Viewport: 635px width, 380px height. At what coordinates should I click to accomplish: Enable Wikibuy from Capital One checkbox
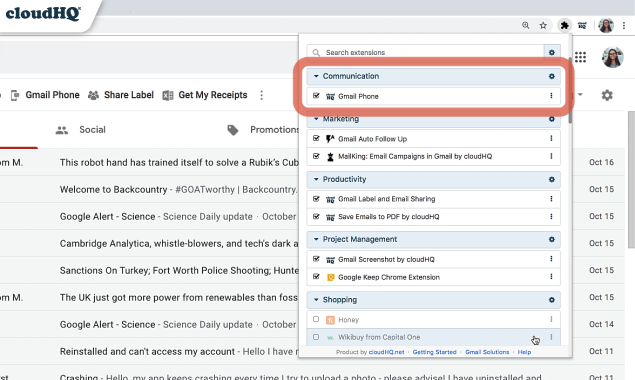[x=316, y=337]
